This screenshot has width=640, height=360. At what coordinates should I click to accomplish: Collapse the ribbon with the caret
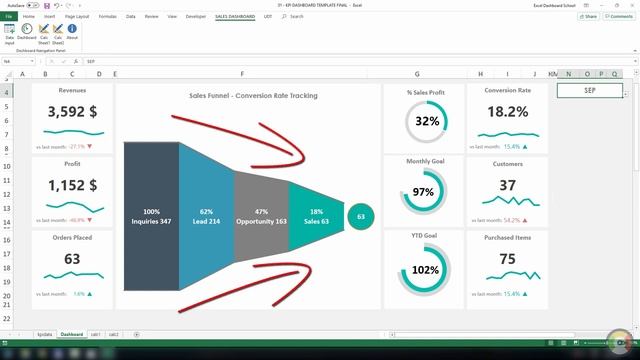tap(635, 51)
